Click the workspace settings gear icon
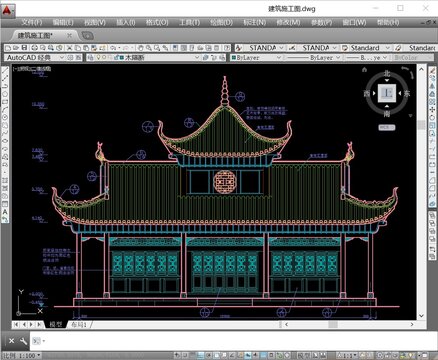The height and width of the screenshot is (360, 438). click(70, 57)
